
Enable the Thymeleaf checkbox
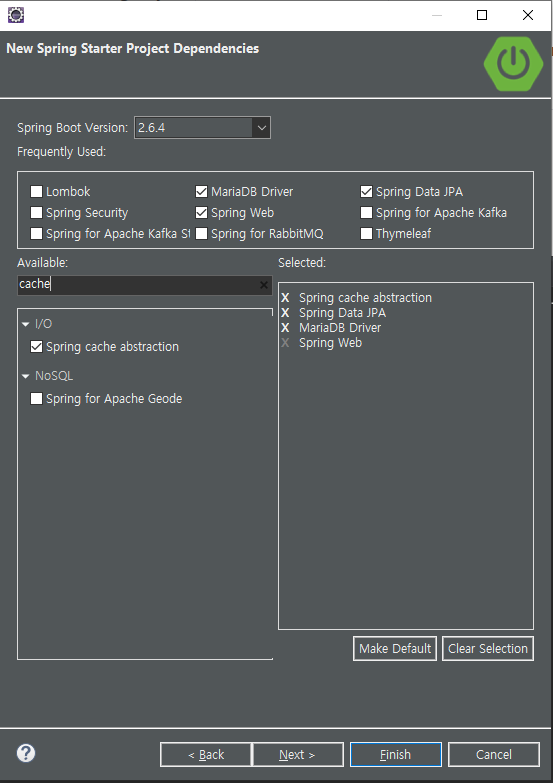pyautogui.click(x=366, y=234)
